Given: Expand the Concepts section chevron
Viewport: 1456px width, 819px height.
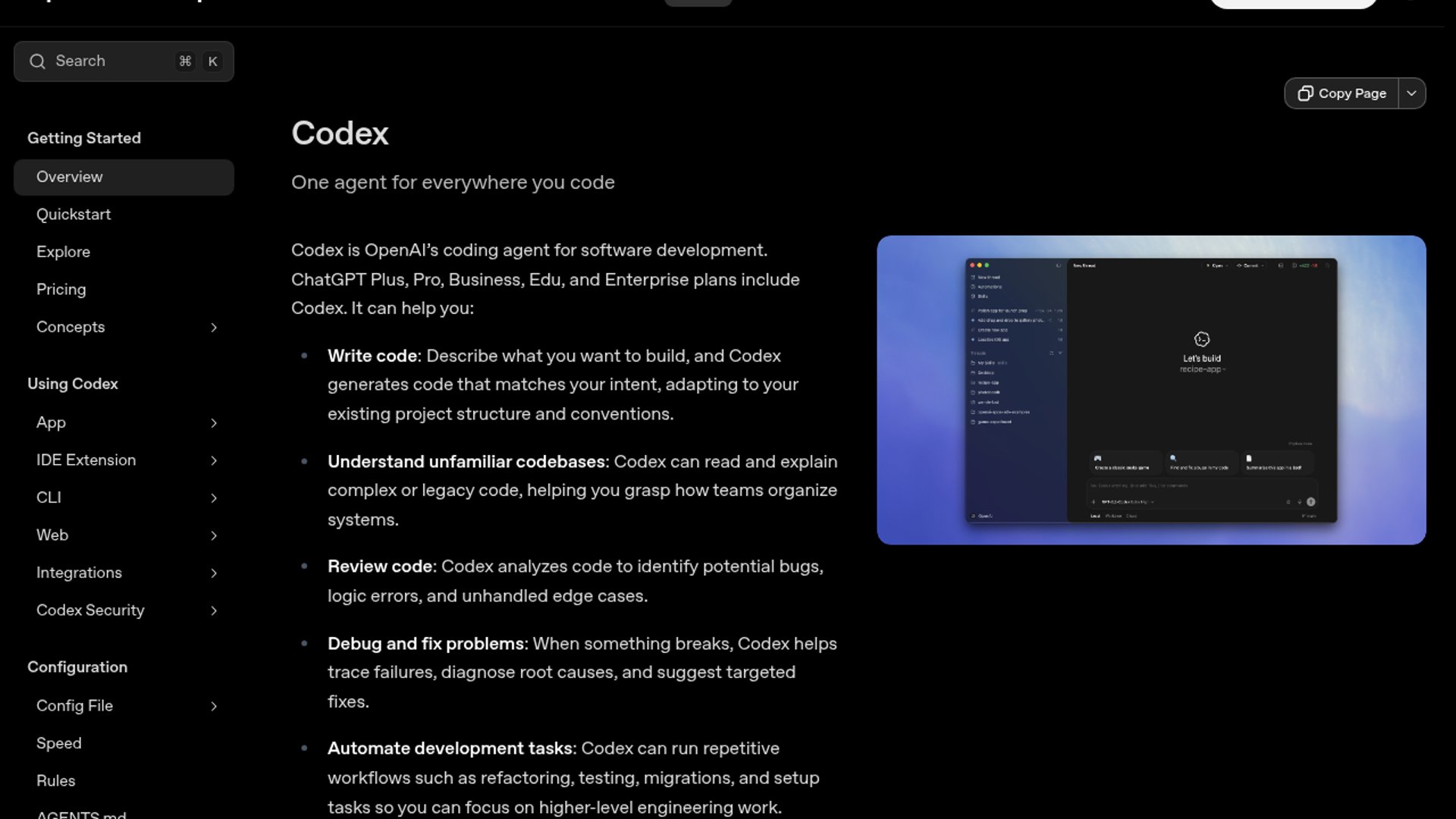Looking at the screenshot, I should click(214, 328).
